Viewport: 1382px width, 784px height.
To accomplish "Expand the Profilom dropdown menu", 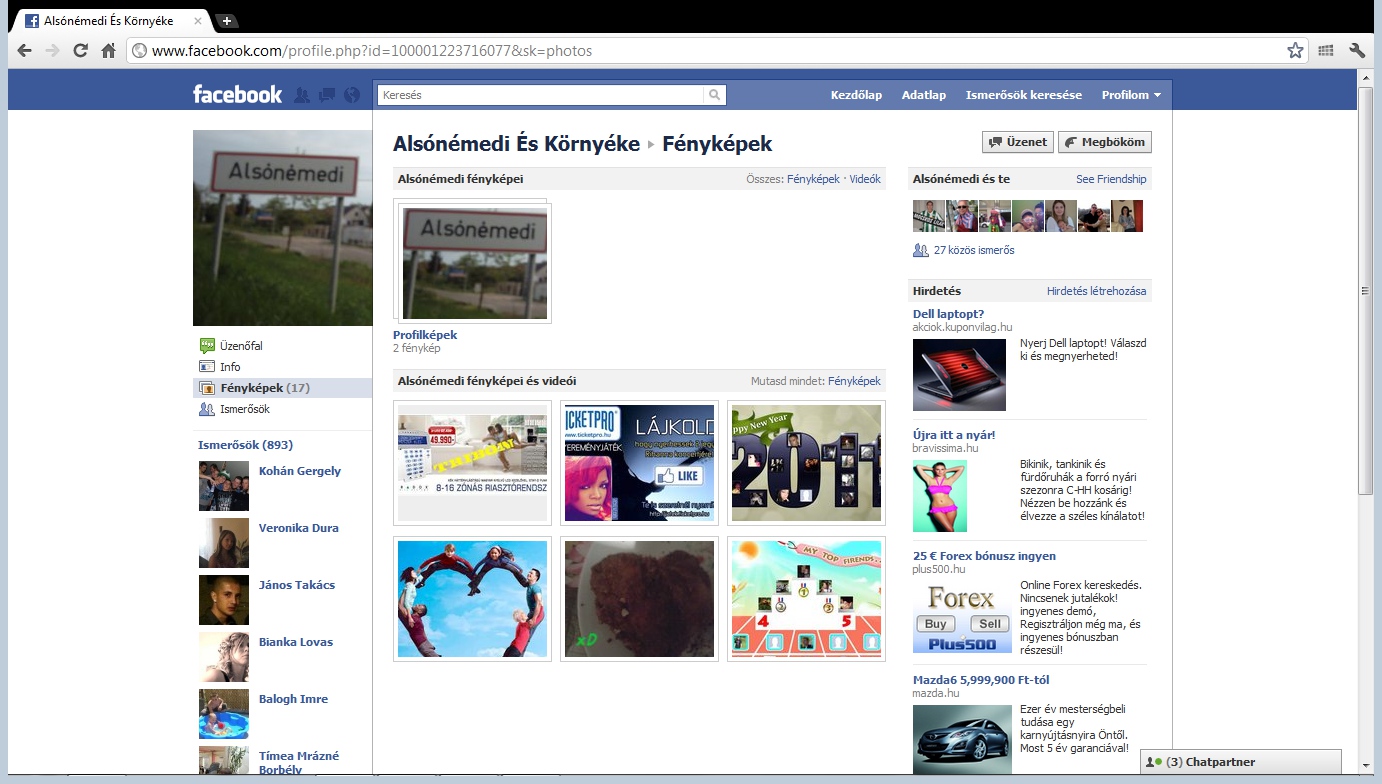I will [x=1131, y=95].
